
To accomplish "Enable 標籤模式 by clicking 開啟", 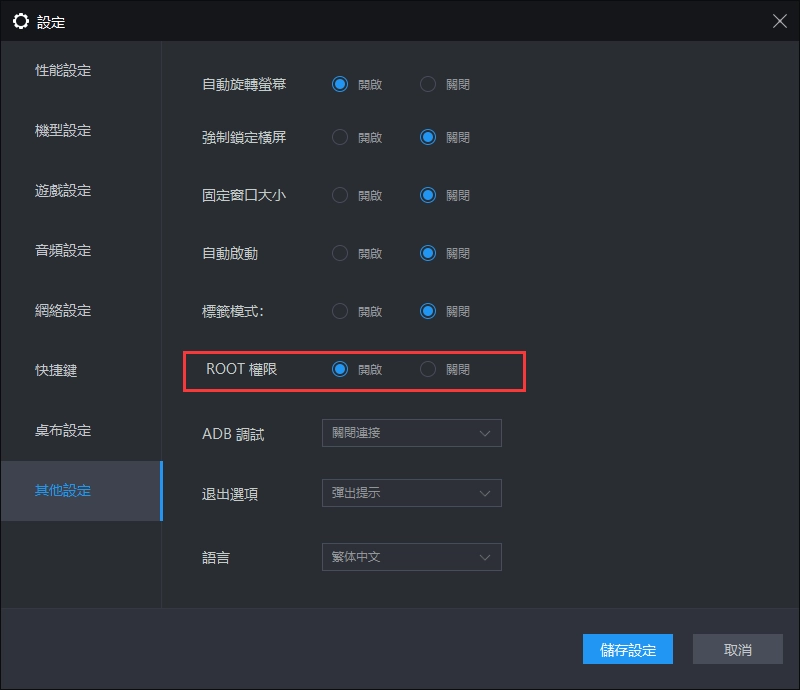I will 339,311.
